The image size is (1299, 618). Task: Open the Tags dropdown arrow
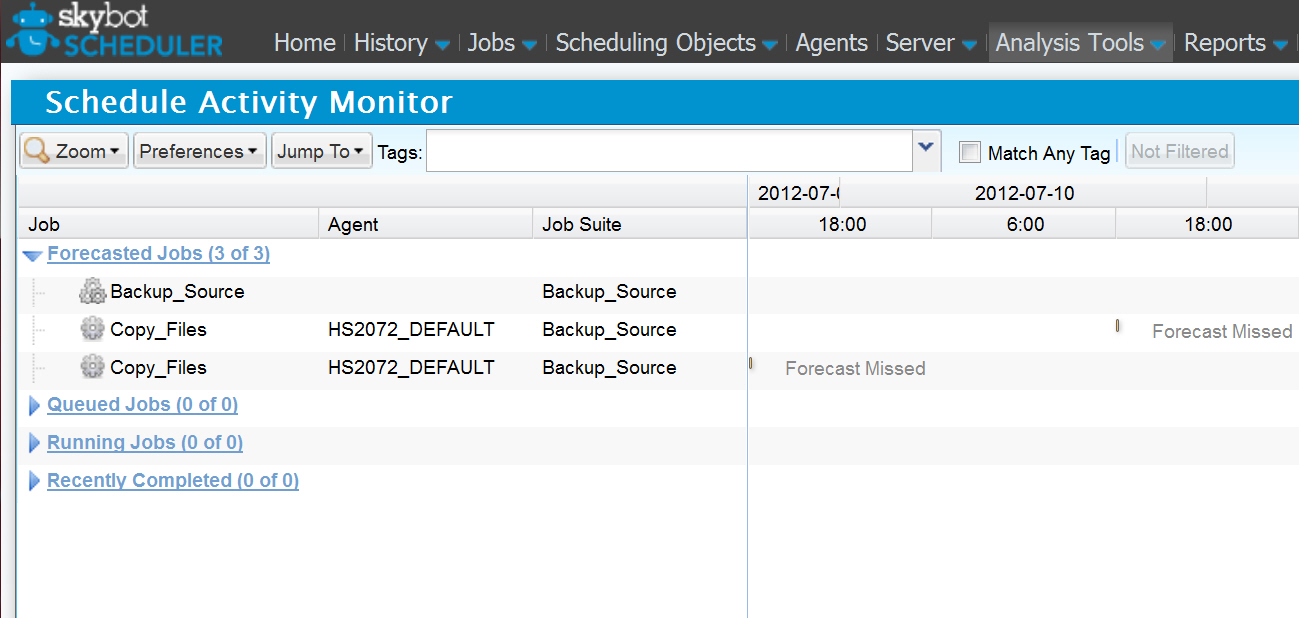(926, 149)
